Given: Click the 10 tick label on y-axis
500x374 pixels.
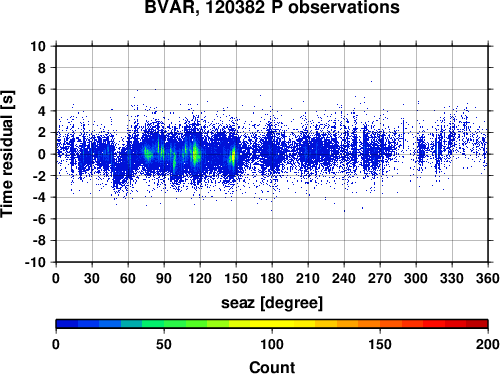Looking at the screenshot, I should tap(38, 46).
